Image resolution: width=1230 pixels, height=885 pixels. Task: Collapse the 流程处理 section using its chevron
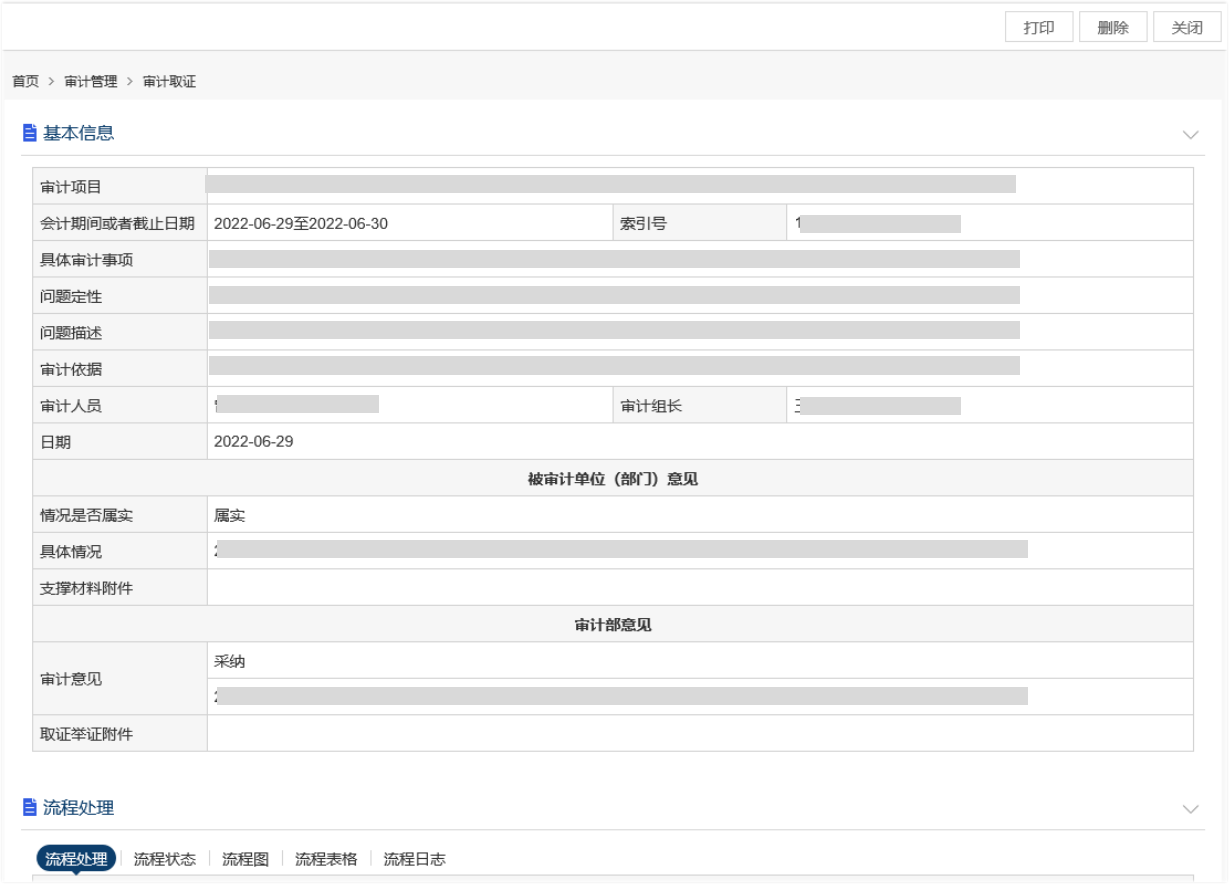coord(1190,809)
